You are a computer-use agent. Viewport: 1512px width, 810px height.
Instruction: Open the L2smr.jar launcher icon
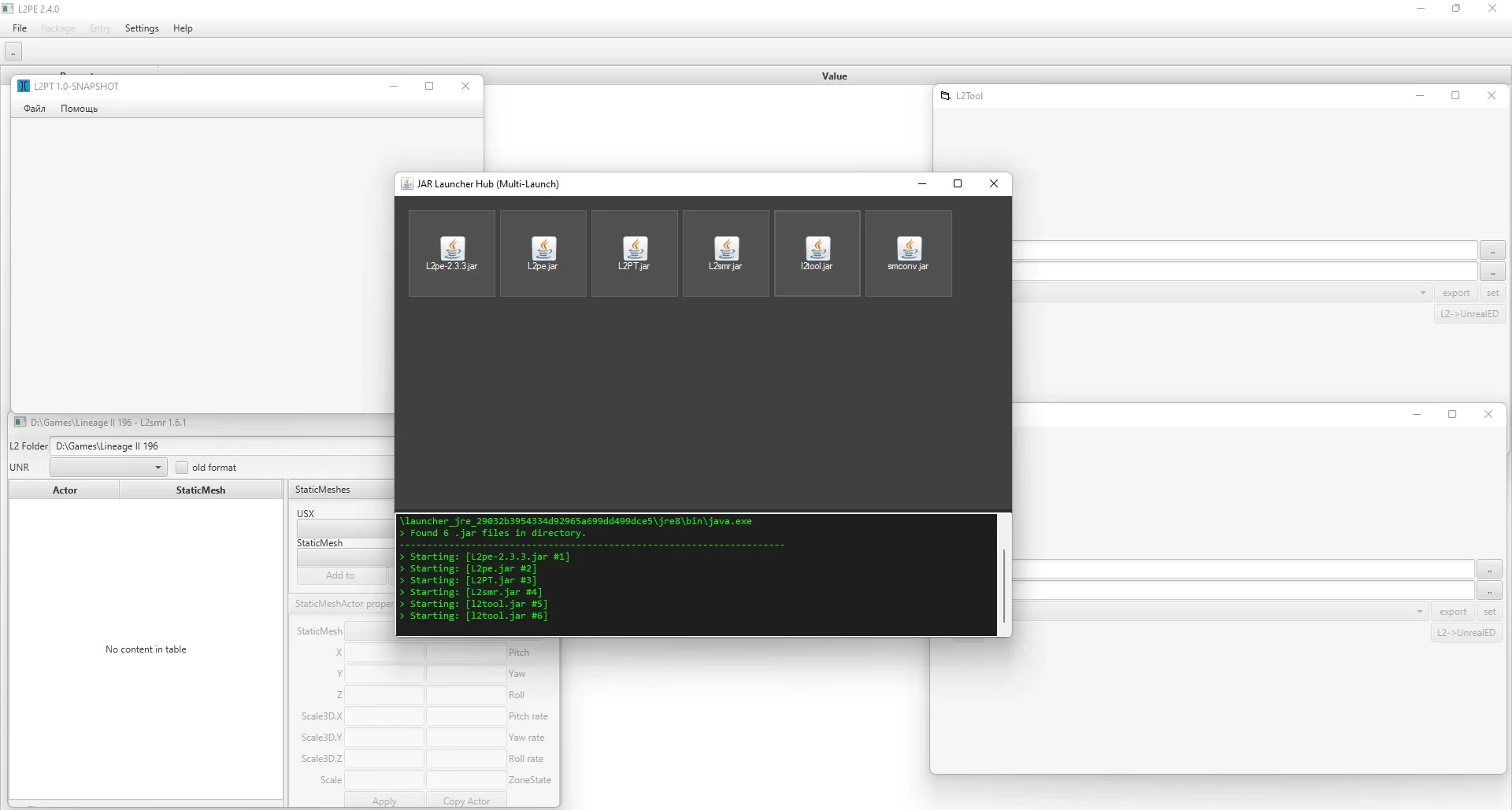tap(726, 253)
